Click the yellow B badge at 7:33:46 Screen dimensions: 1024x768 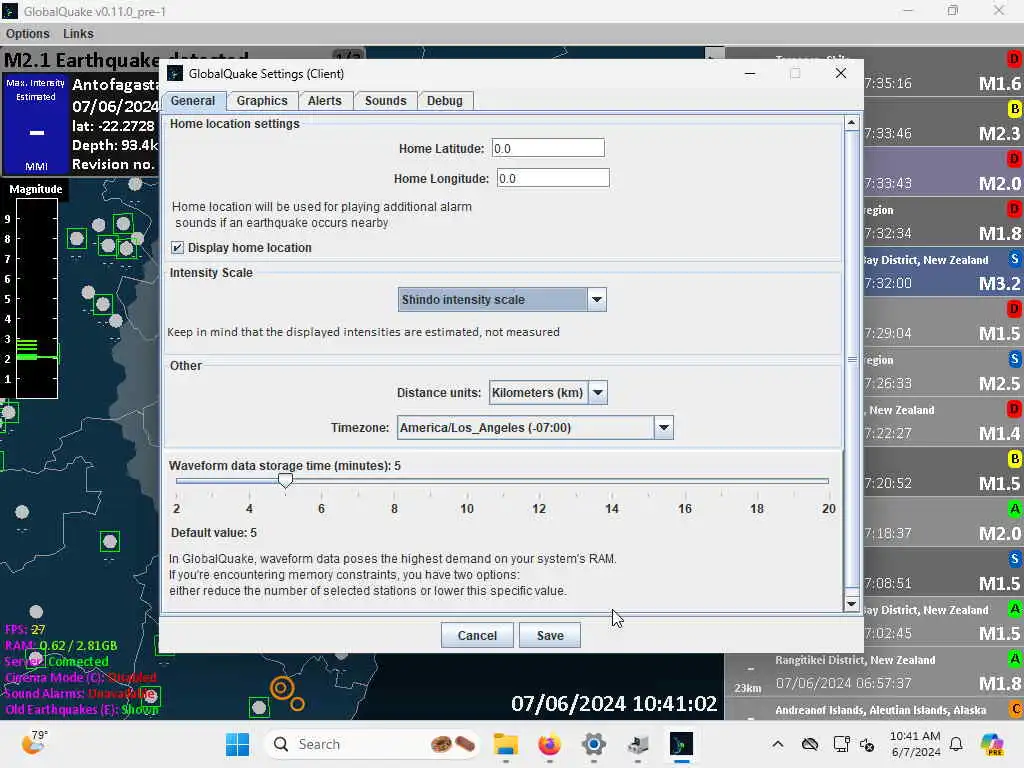tap(1014, 109)
